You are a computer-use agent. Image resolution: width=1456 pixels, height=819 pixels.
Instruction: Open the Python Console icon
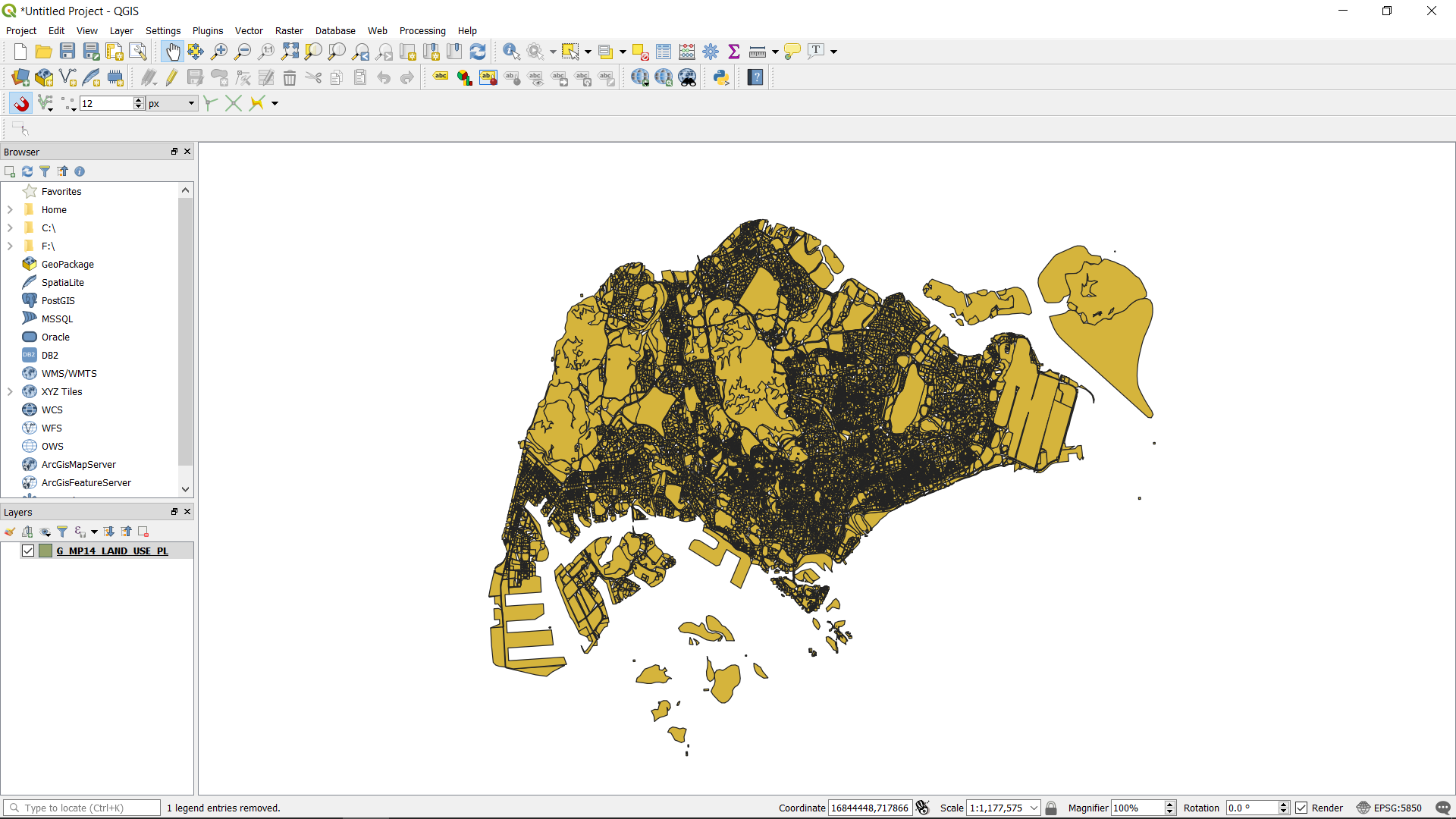(x=720, y=77)
